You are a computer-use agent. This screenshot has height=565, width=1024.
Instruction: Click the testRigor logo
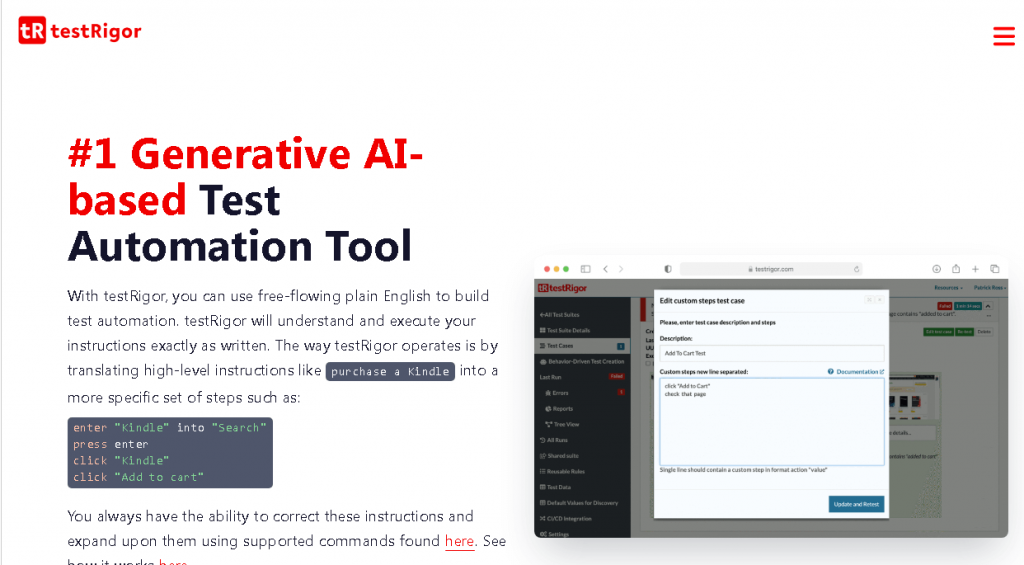(80, 30)
